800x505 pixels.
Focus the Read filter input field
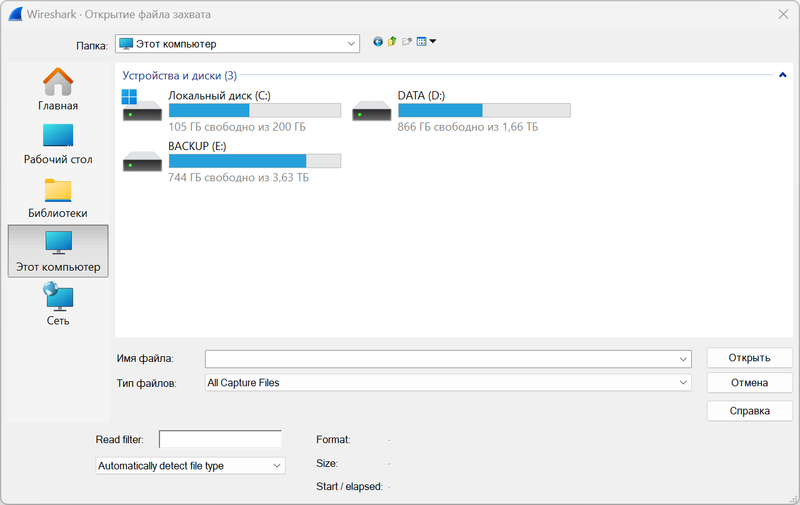coord(220,439)
